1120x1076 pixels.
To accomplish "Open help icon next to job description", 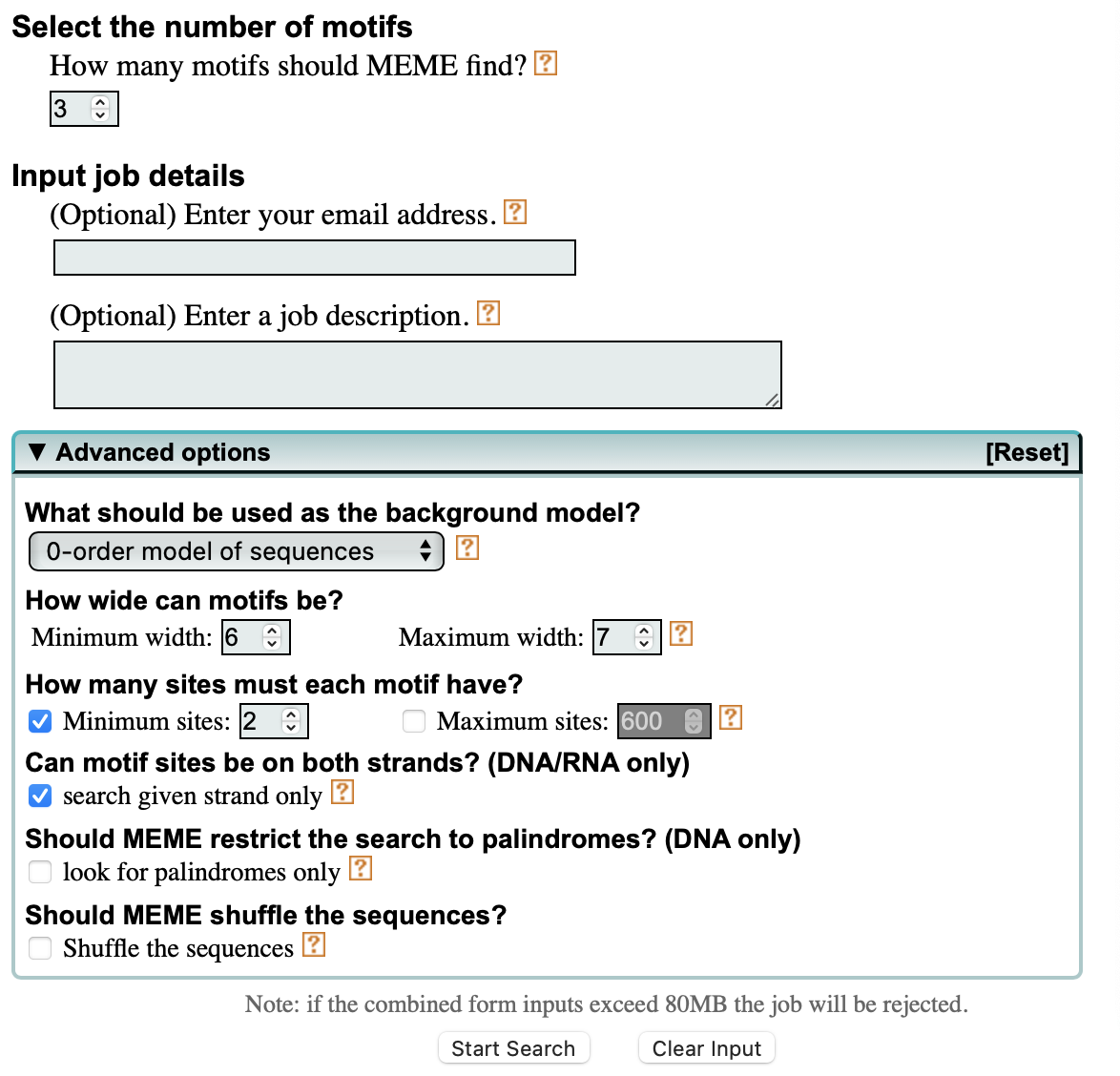I will pyautogui.click(x=488, y=314).
